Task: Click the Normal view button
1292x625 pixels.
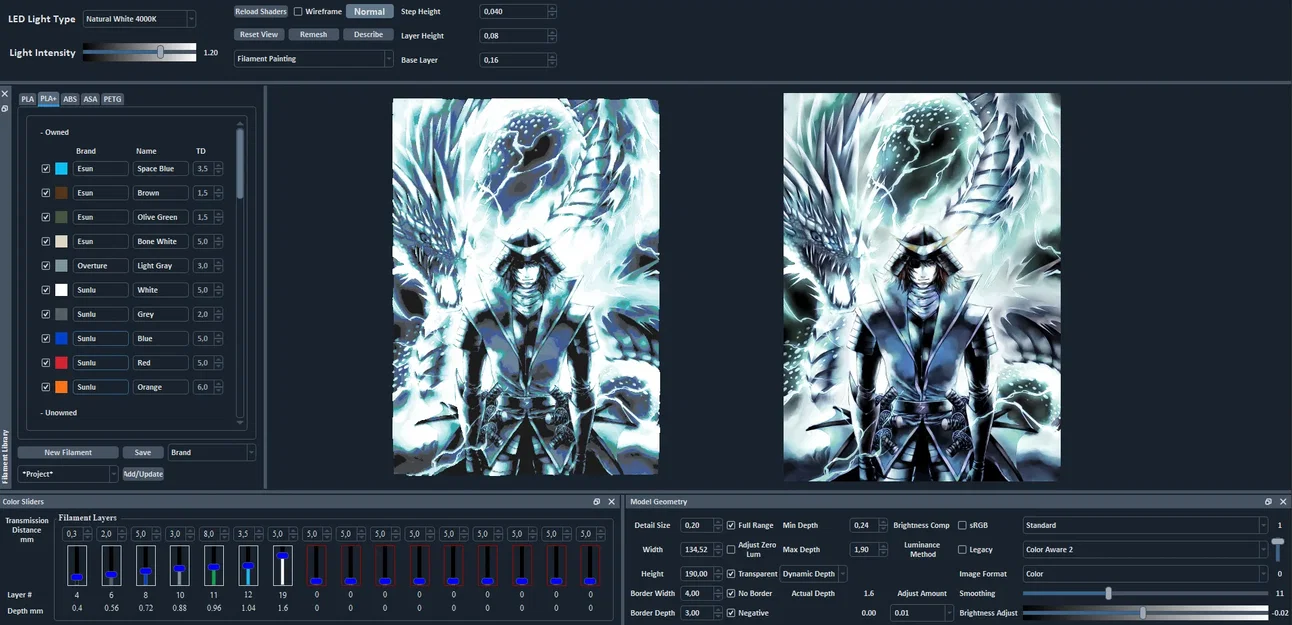Action: coord(369,12)
